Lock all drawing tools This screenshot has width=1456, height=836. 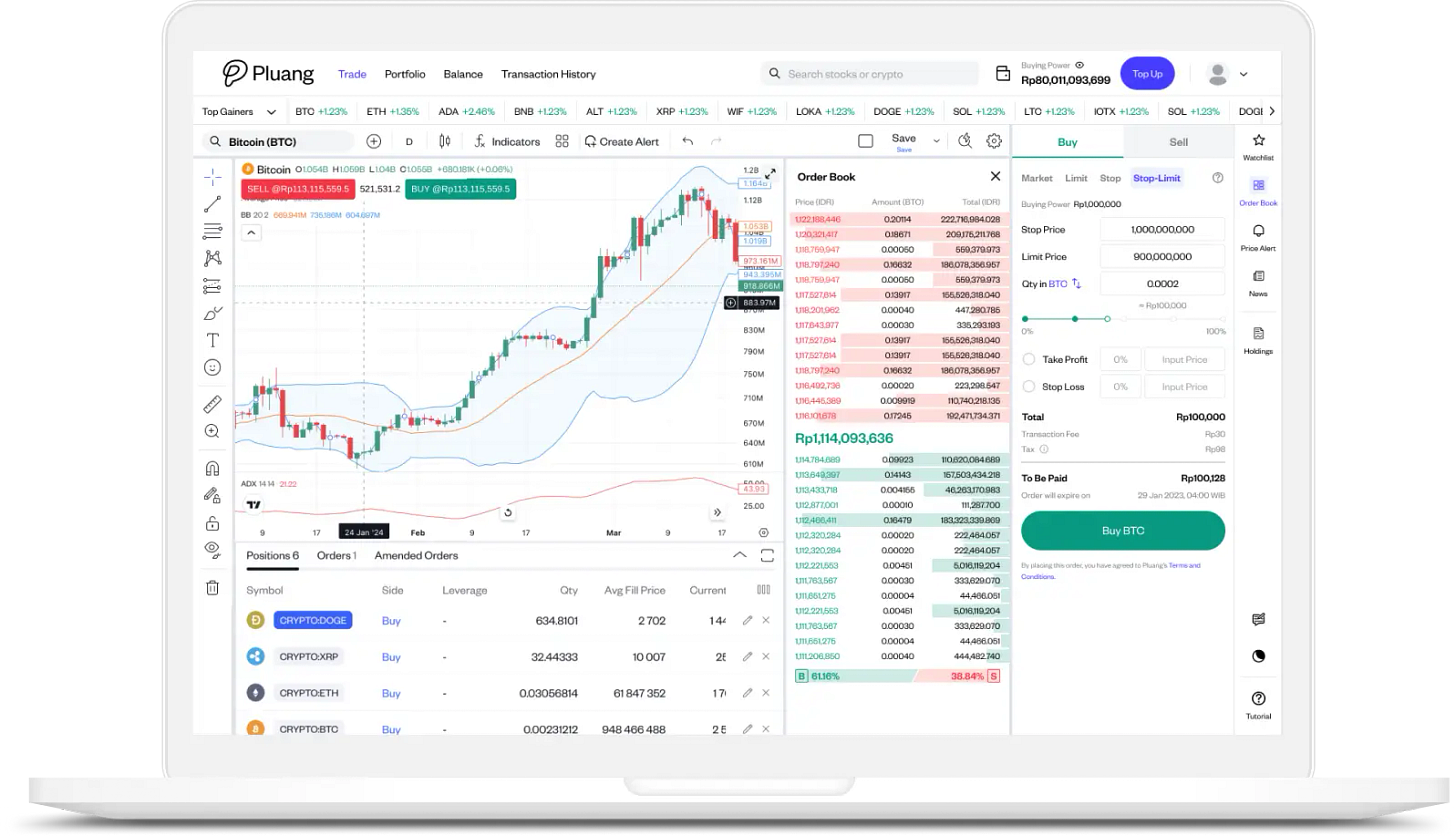tap(212, 523)
